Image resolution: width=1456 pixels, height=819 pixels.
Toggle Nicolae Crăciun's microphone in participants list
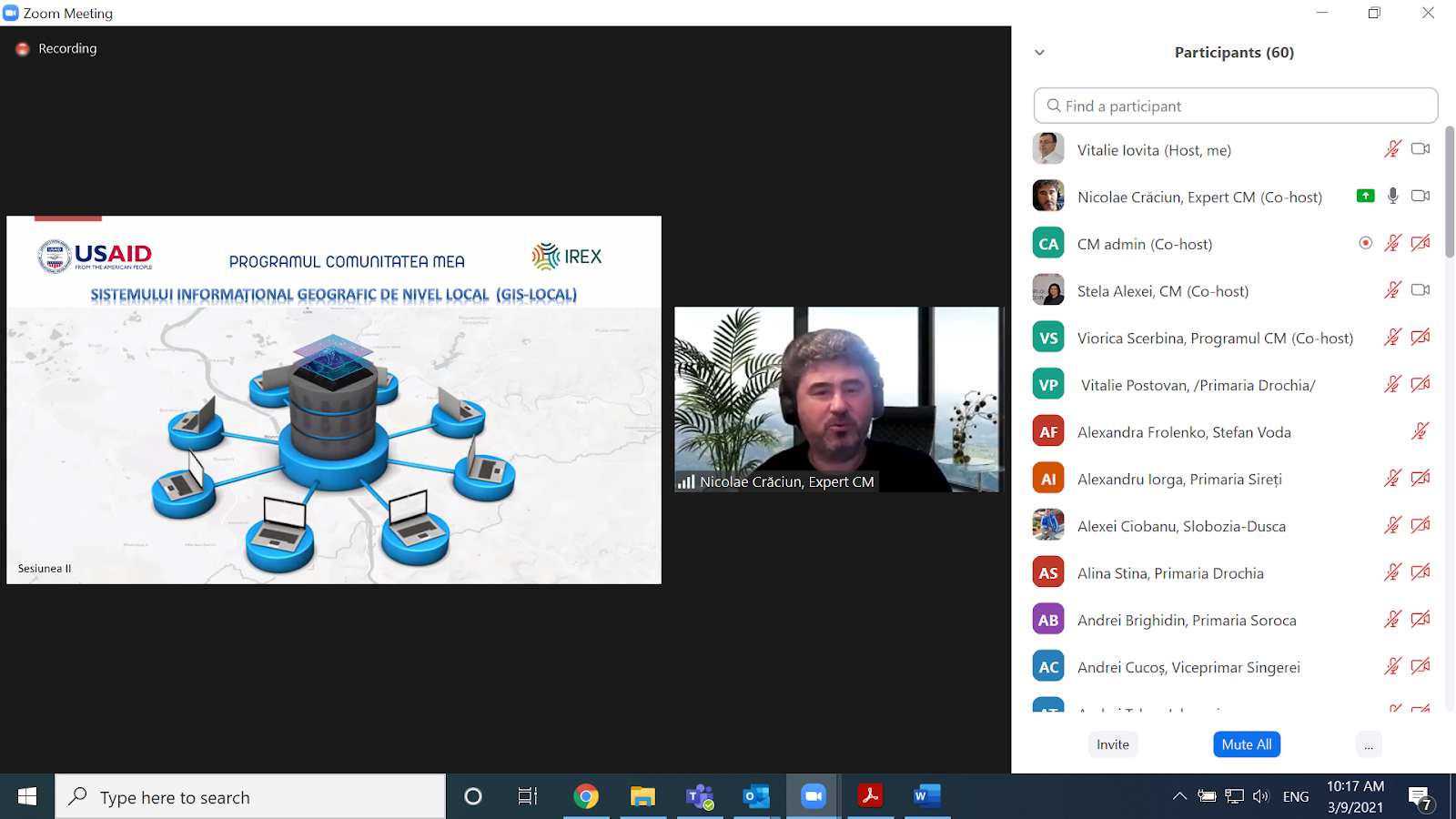pyautogui.click(x=1392, y=196)
